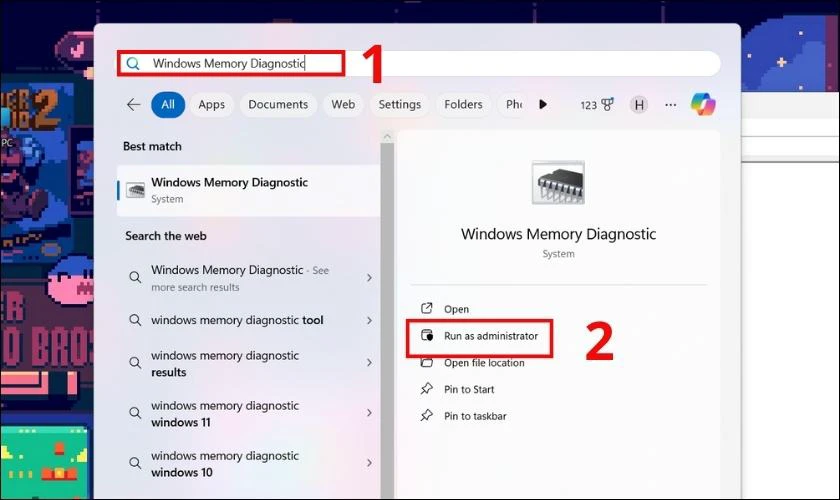Open web result 'Windows Memory Diagnostic - See more'

click(249, 278)
